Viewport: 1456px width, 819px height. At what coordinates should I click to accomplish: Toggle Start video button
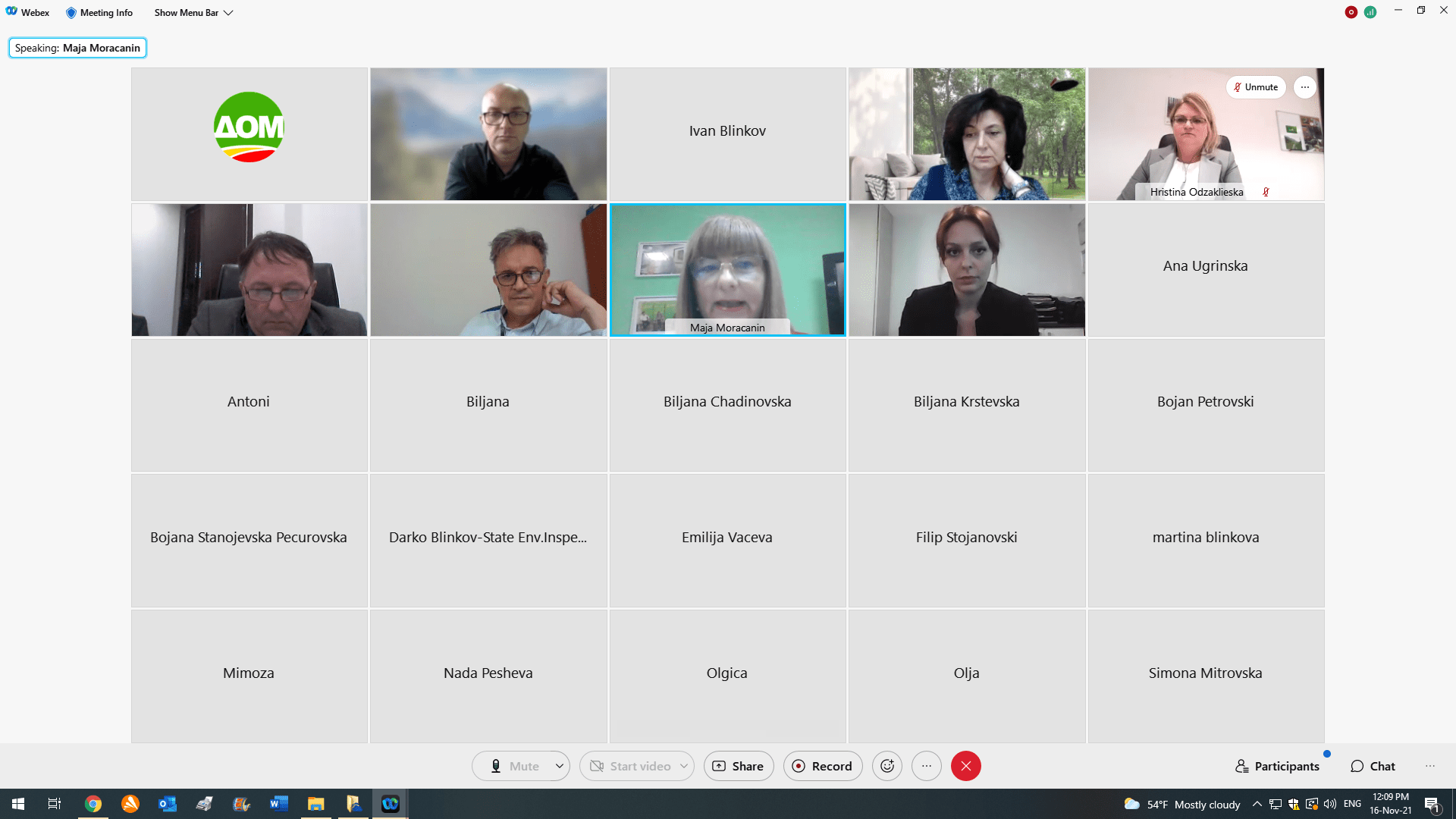[x=631, y=766]
